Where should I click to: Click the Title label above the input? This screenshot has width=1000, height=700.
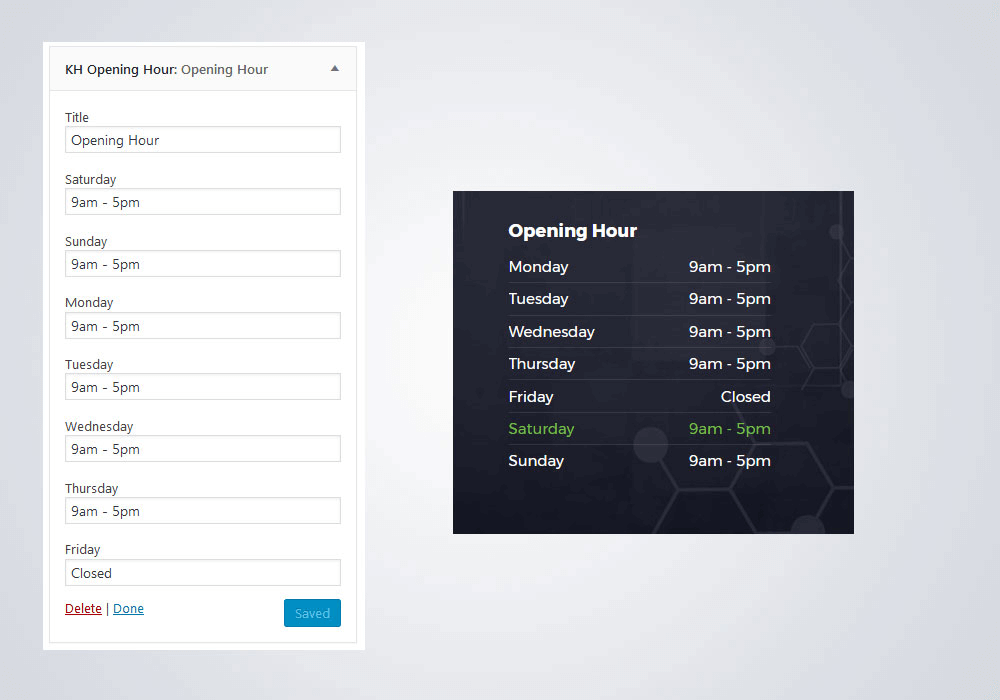pyautogui.click(x=77, y=117)
